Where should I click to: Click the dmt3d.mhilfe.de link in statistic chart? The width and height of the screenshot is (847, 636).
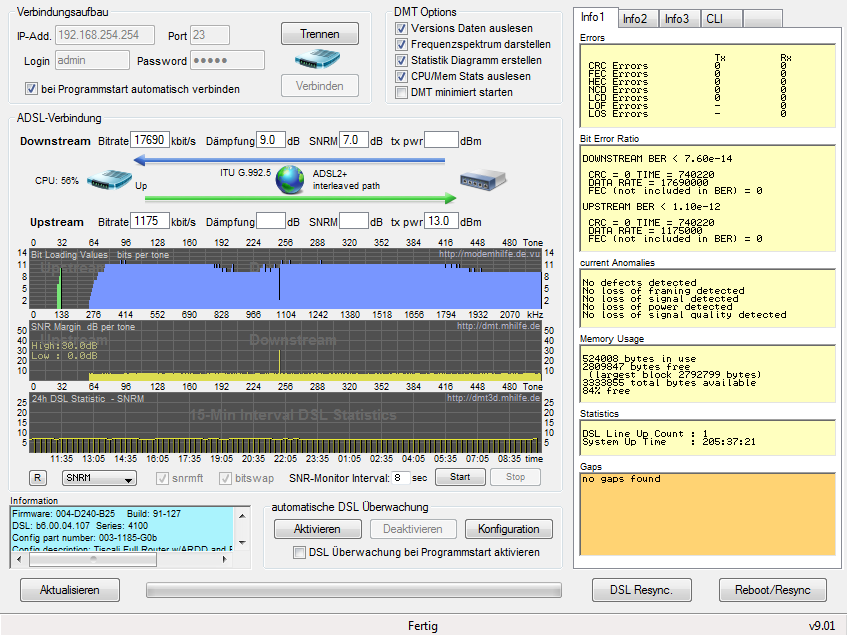(493, 398)
